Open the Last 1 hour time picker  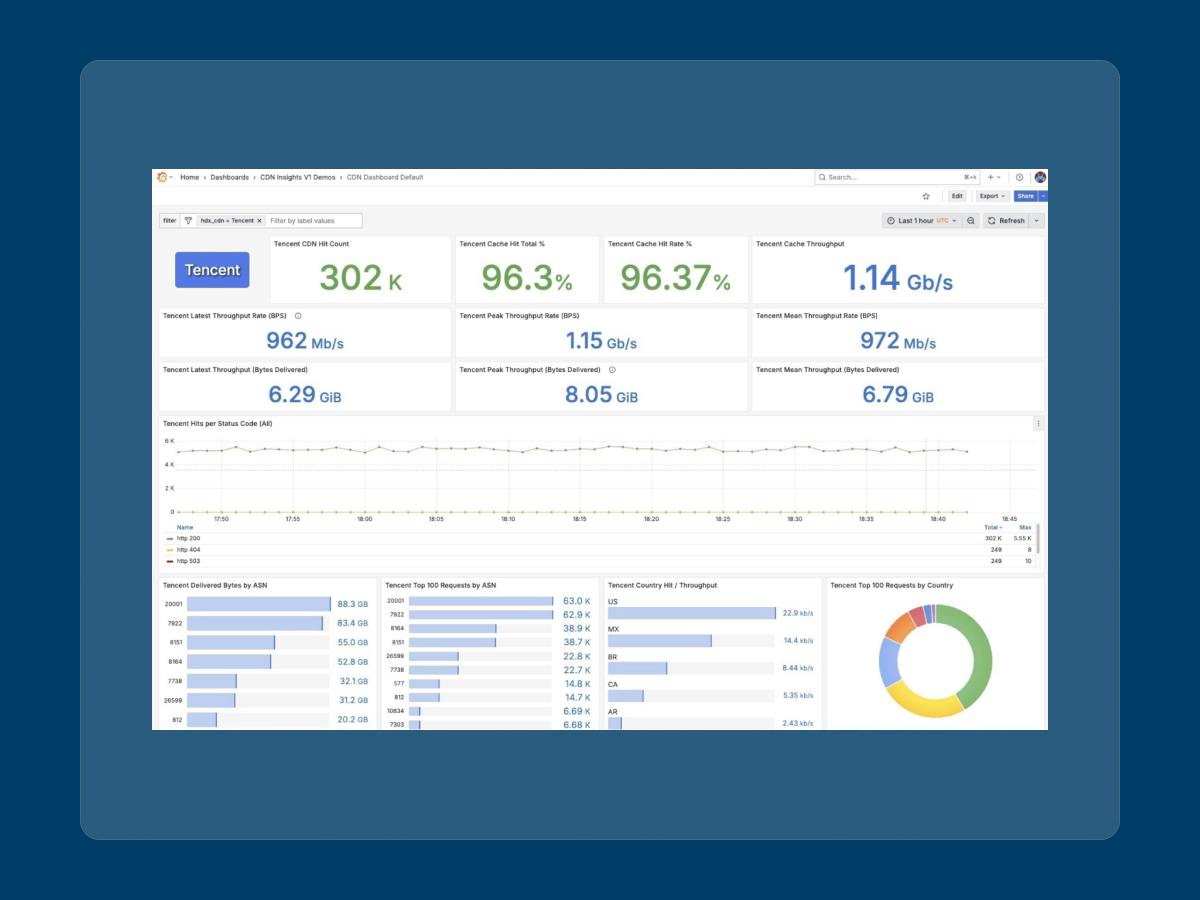921,220
